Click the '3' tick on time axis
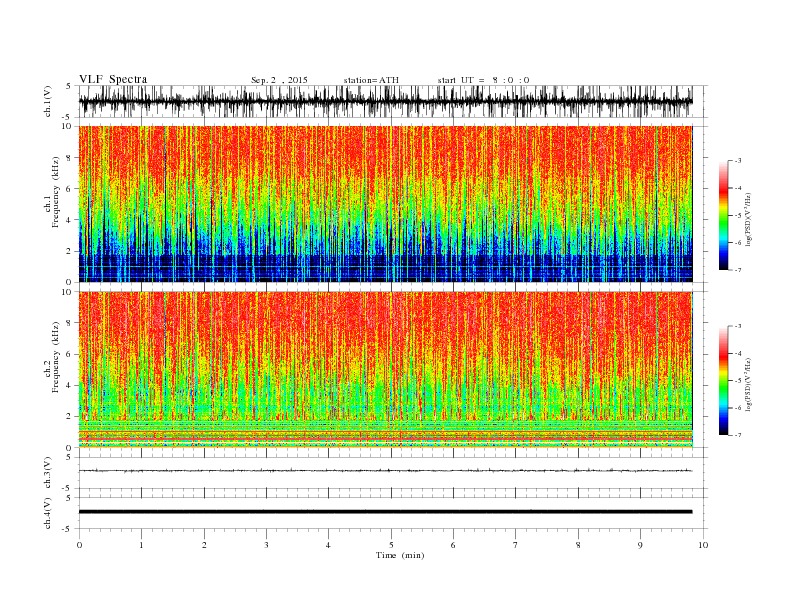This screenshot has height=612, width=792. 266,545
